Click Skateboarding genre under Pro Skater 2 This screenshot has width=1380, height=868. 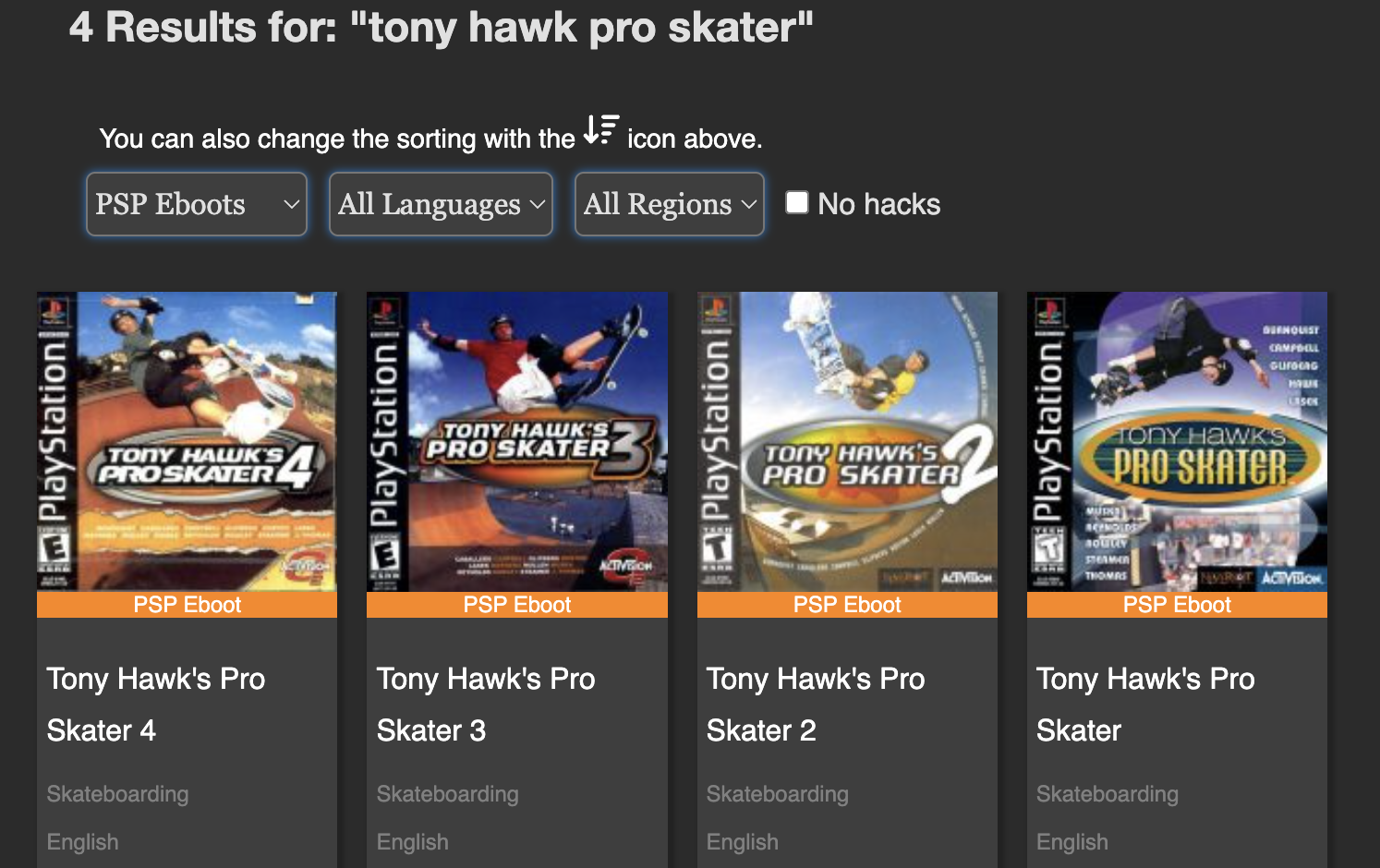point(777,794)
